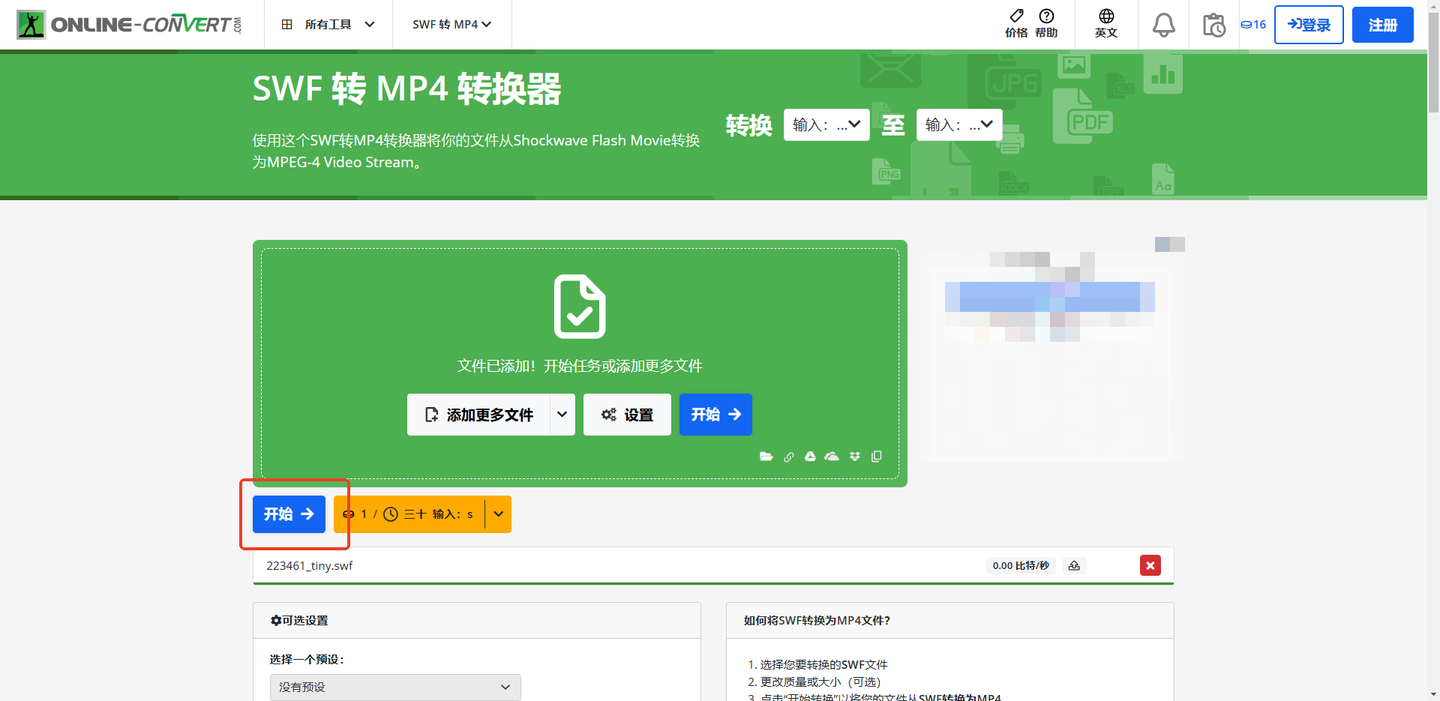This screenshot has height=701, width=1440.
Task: Click 开始 beside the orange credit badge
Action: click(x=289, y=514)
